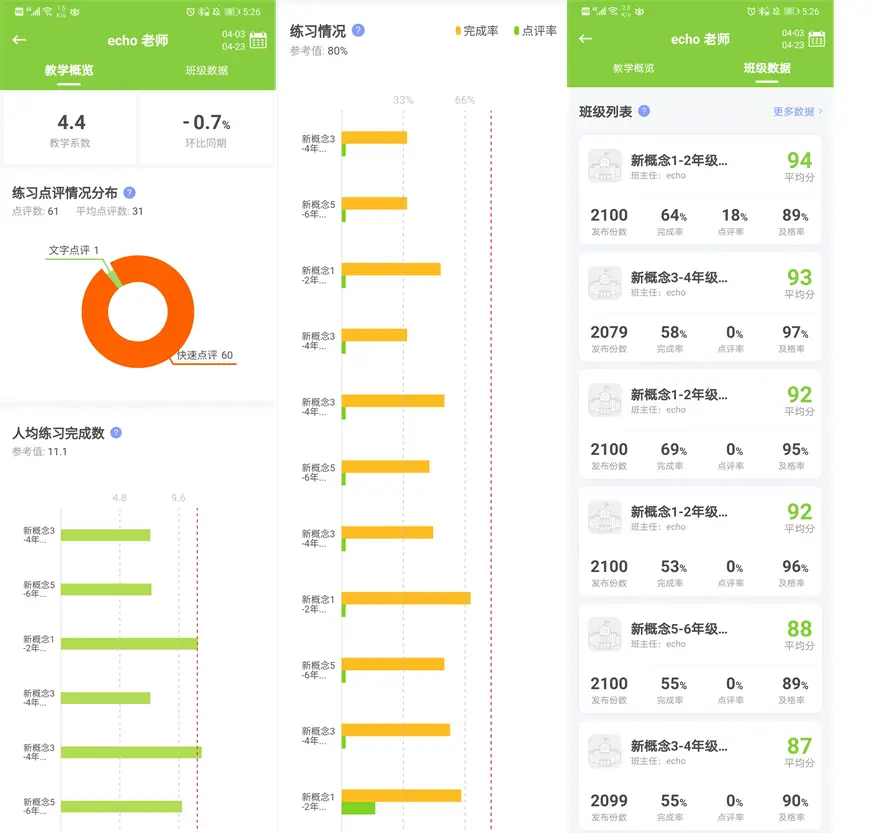
Task: Open help icon beside 练习点评情况分布
Action: 129,193
